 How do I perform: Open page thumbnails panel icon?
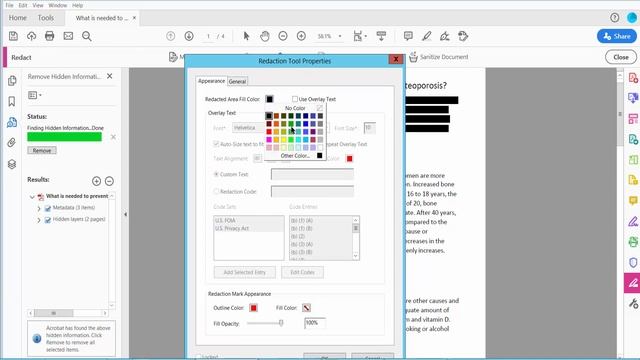[12, 80]
